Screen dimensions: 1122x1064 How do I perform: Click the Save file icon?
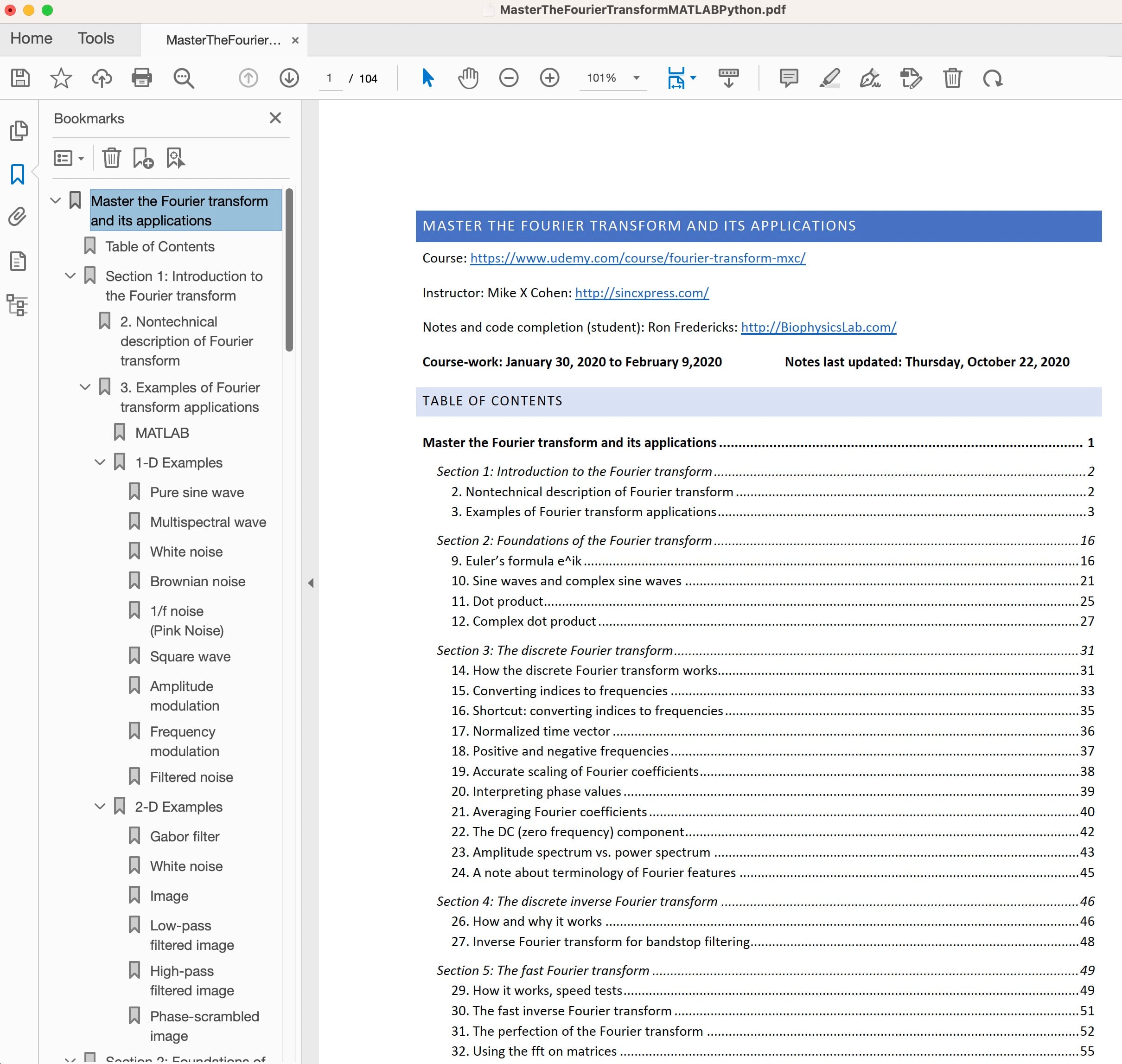[x=20, y=78]
